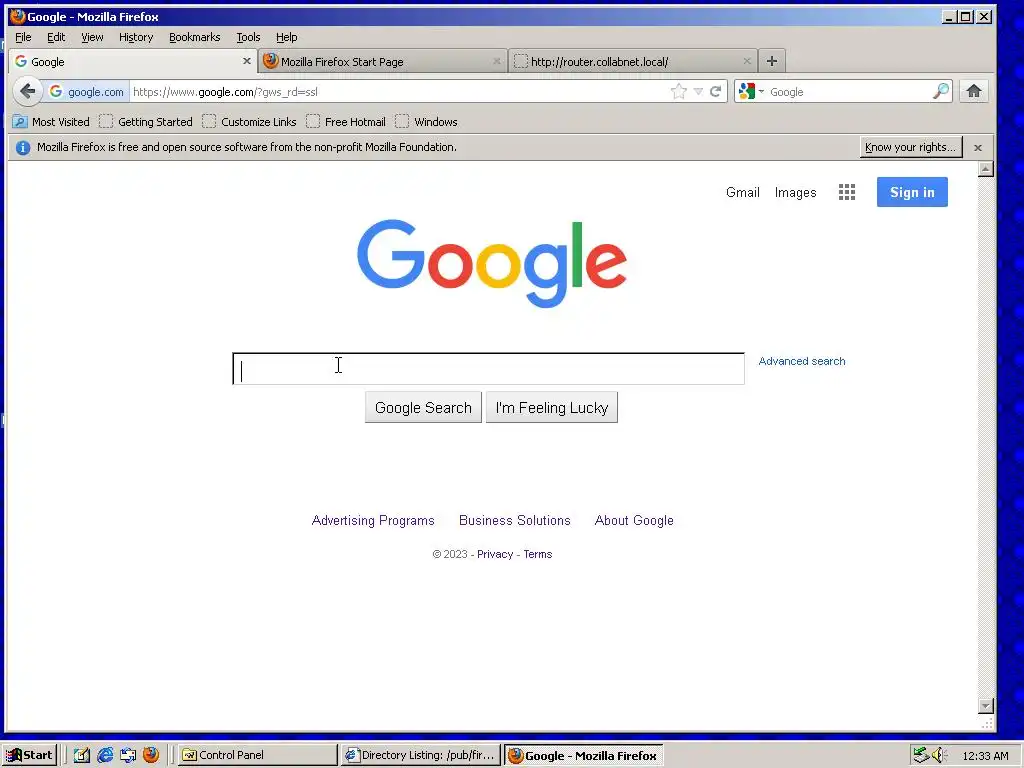Bookmark this page with the star icon
Image resolution: width=1024 pixels, height=768 pixels.
point(679,91)
